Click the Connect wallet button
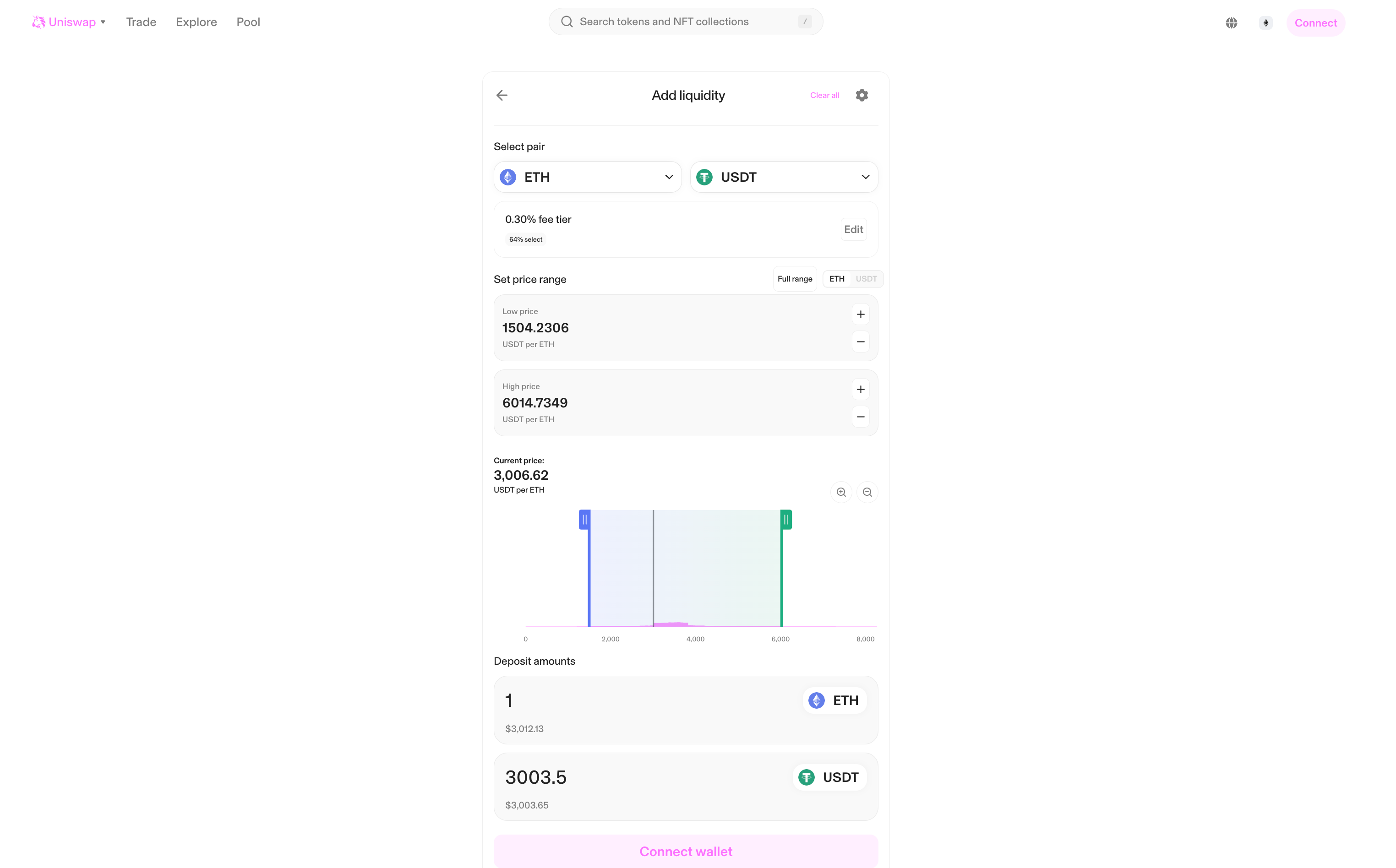The width and height of the screenshot is (1396, 868). [x=686, y=852]
